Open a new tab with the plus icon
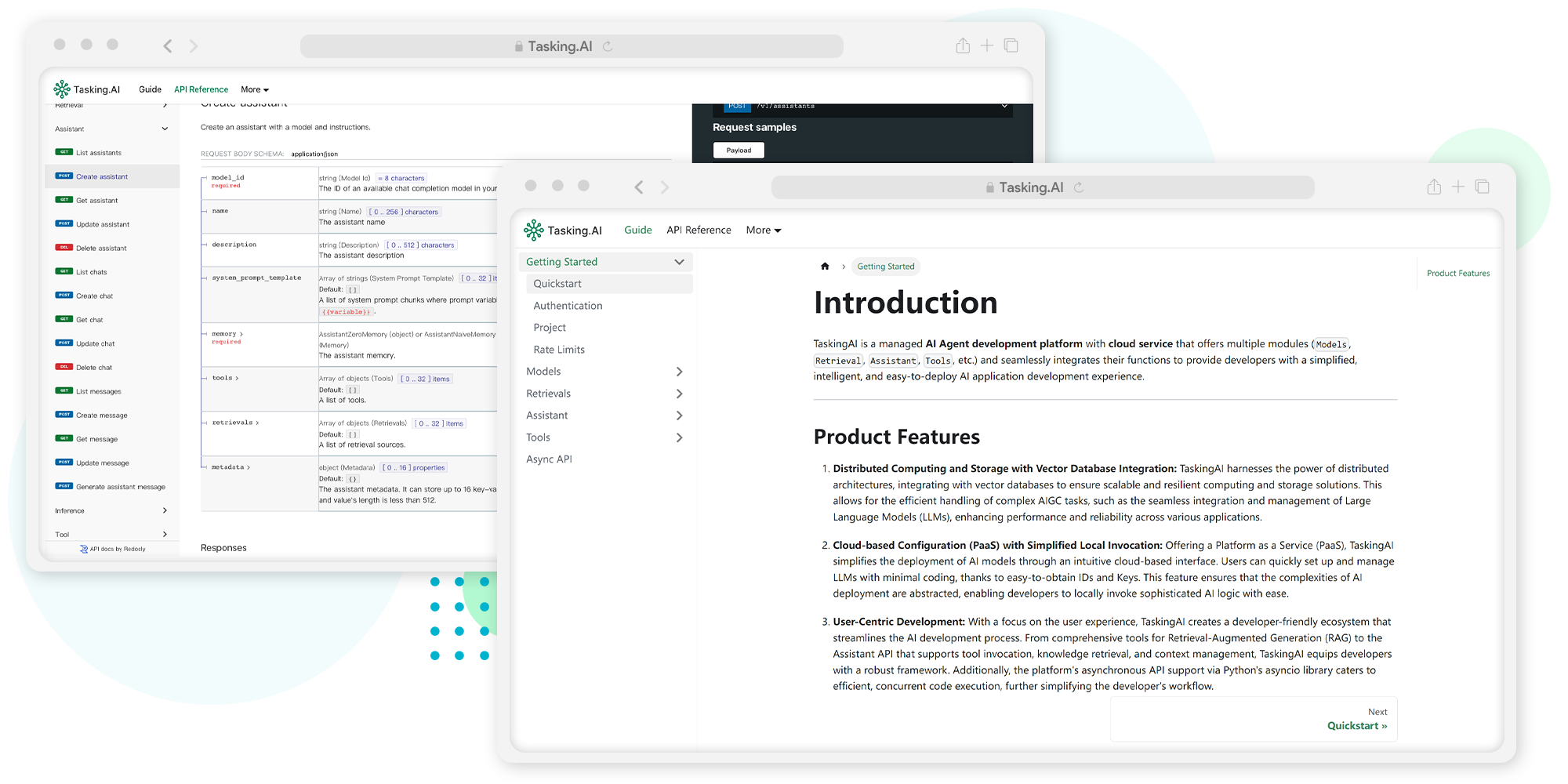The width and height of the screenshot is (1568, 784). click(x=1458, y=186)
